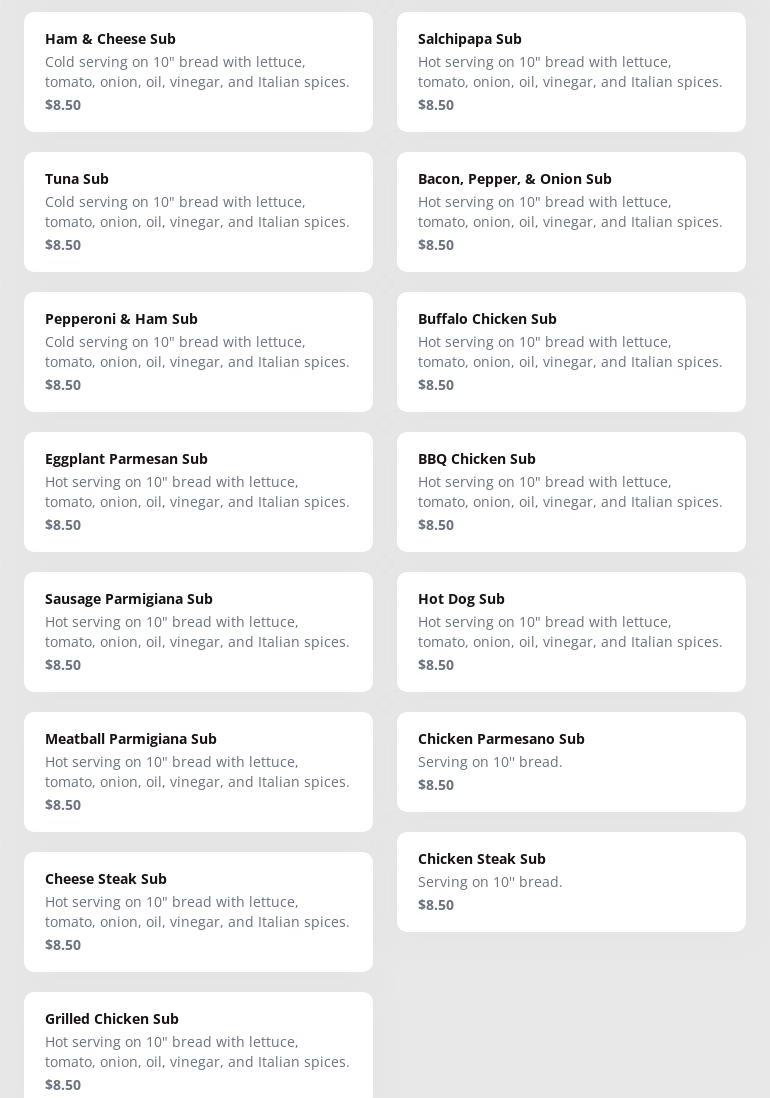This screenshot has height=1098, width=770.
Task: Click the Chicken Steak Sub price
Action: pyautogui.click(x=436, y=905)
